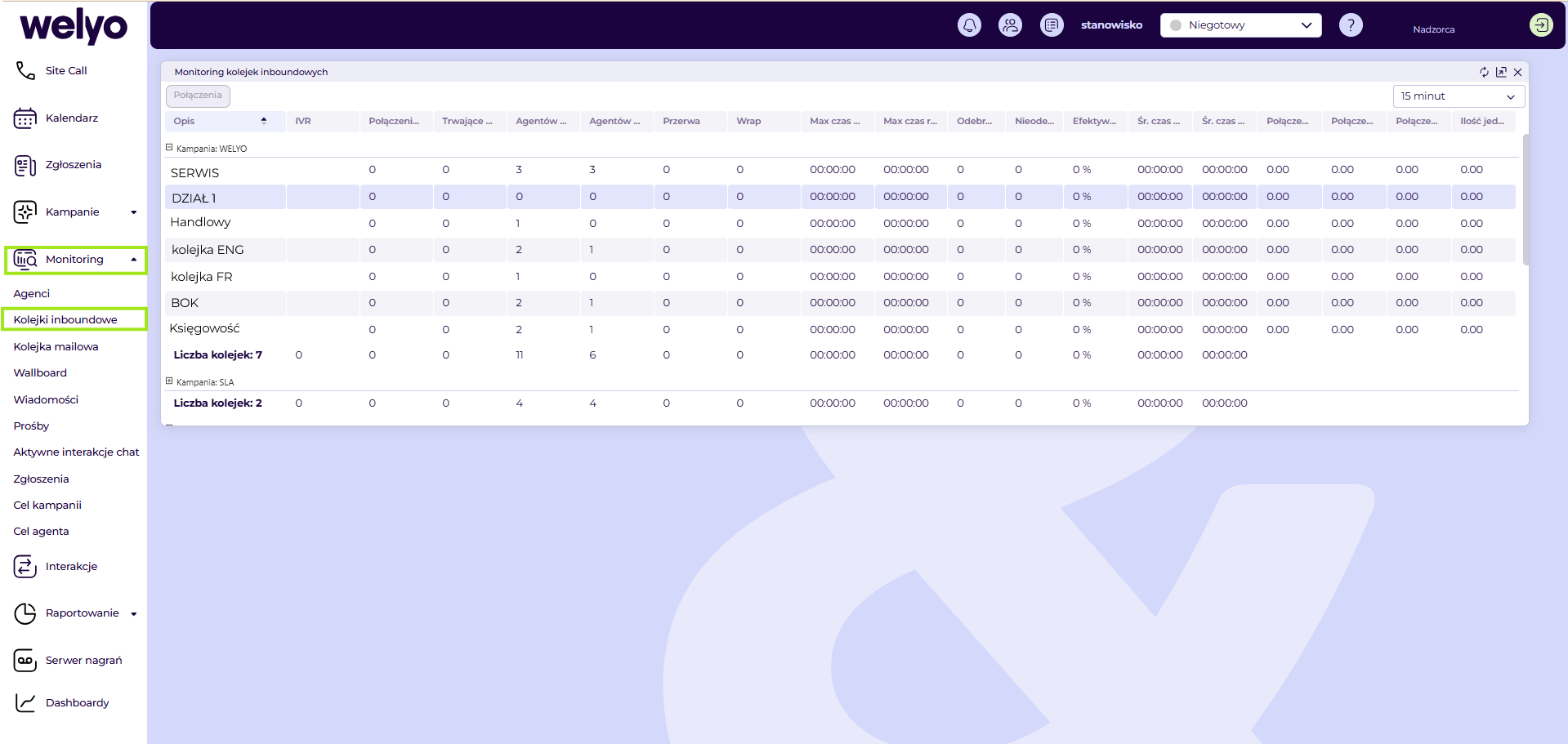
Task: Click the Połączenia button
Action: [198, 96]
